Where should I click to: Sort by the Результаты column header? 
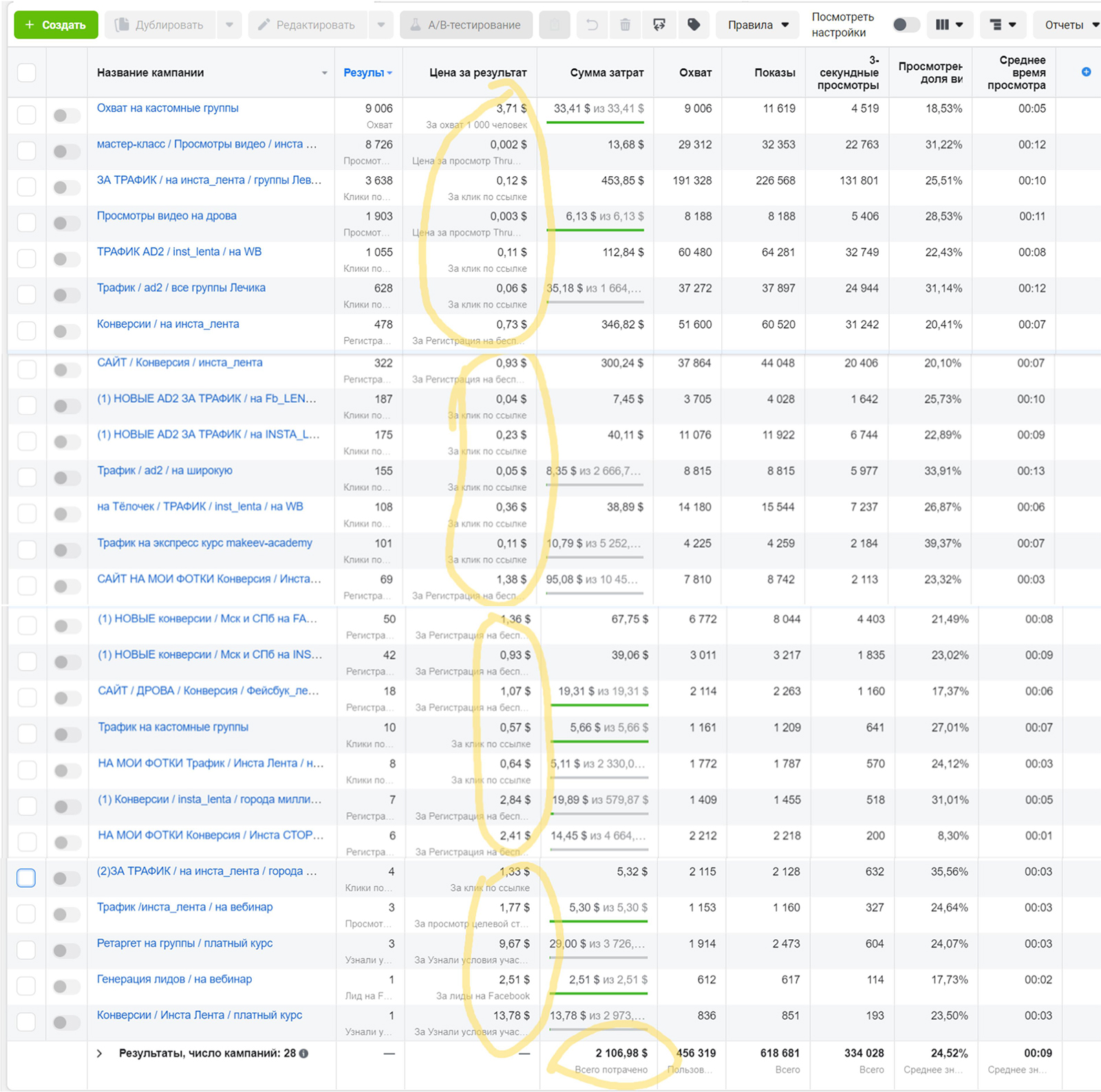coord(367,72)
